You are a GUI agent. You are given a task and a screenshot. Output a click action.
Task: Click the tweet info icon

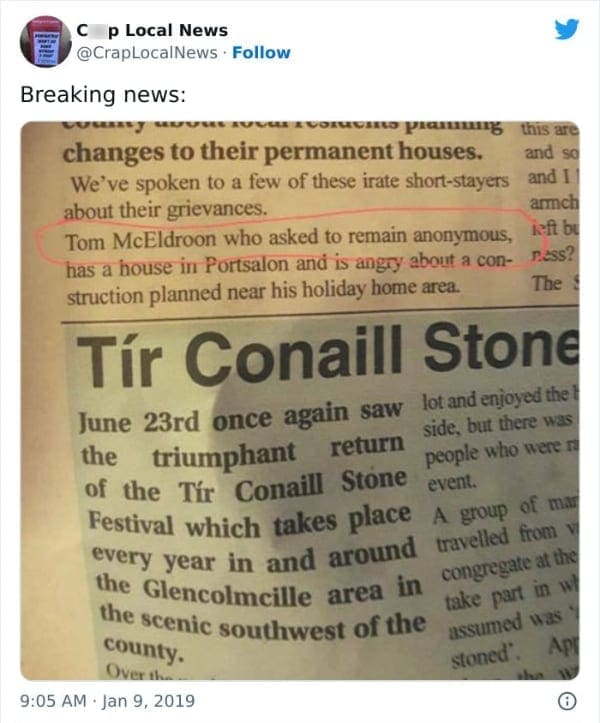tap(569, 701)
